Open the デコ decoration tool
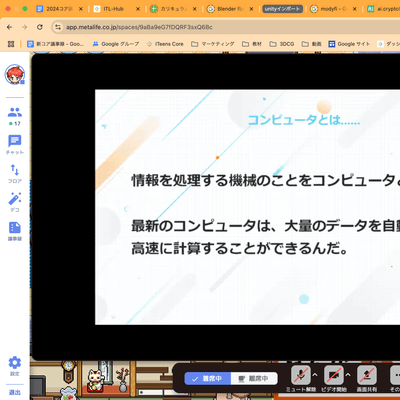Viewport: 400px width, 400px height. (15, 202)
